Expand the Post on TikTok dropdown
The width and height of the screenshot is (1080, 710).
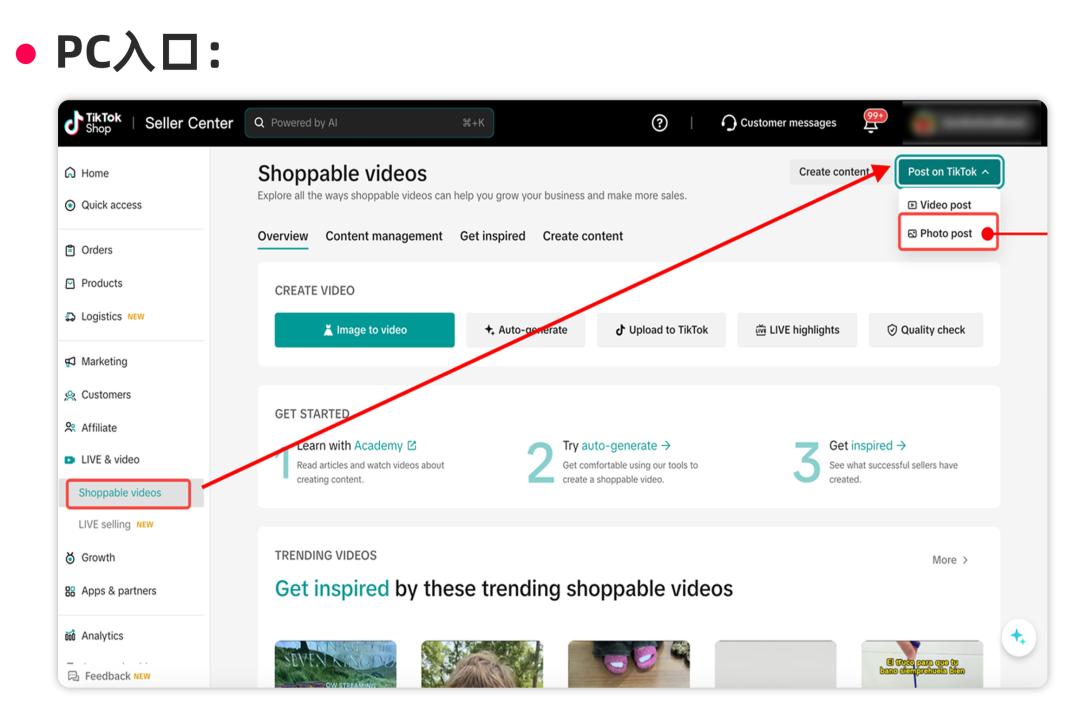coord(949,172)
